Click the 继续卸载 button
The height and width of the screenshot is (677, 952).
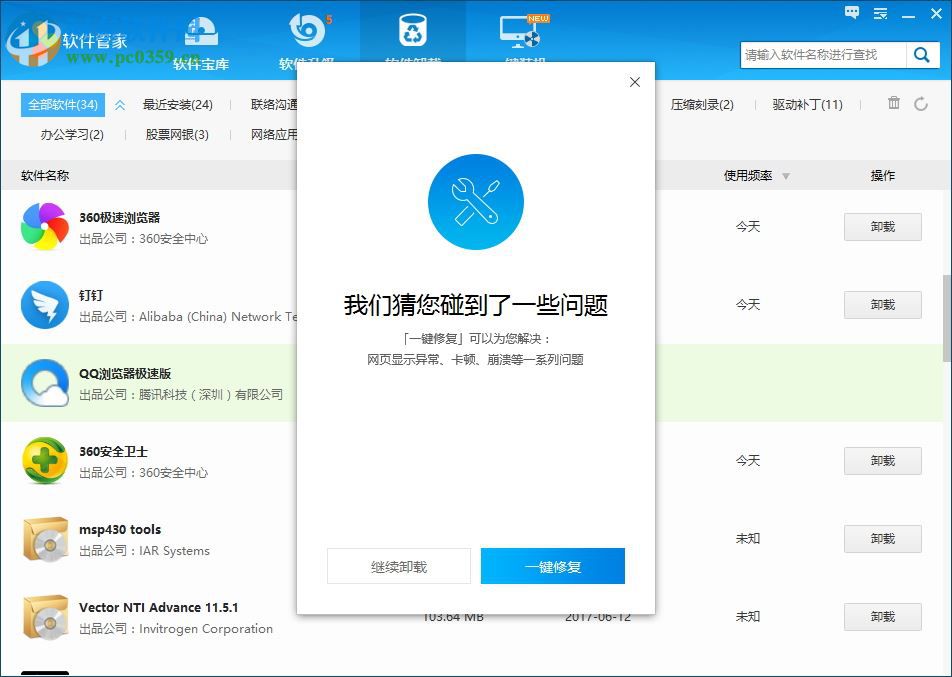click(x=398, y=565)
